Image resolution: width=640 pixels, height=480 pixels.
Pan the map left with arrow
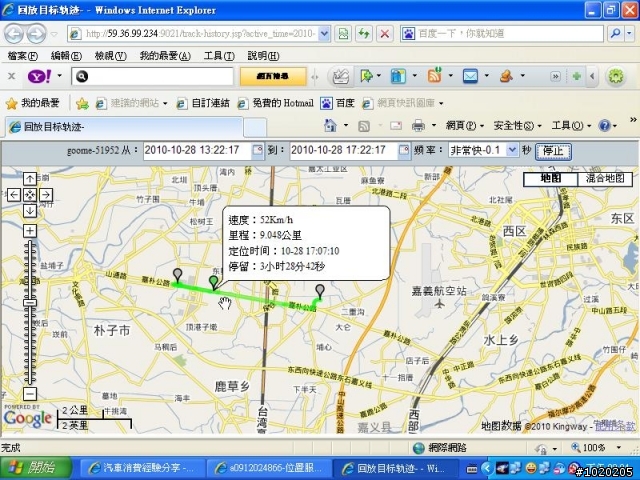pos(14,195)
